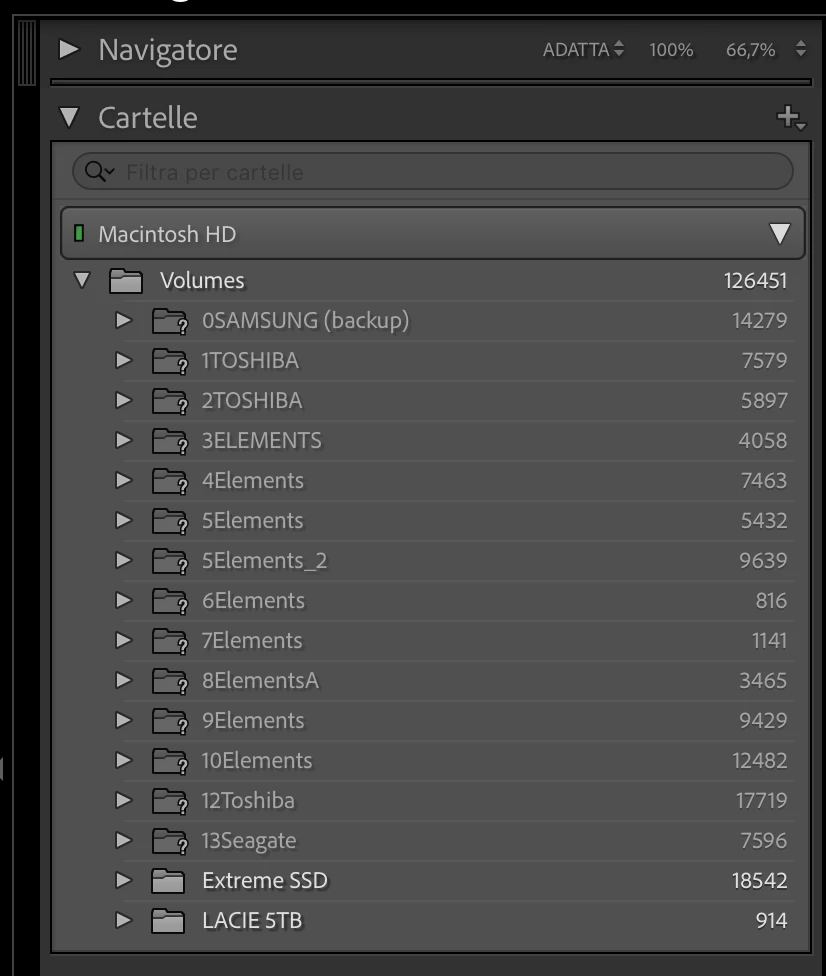Expand the 9Elements folder
826x976 pixels.
[124, 720]
